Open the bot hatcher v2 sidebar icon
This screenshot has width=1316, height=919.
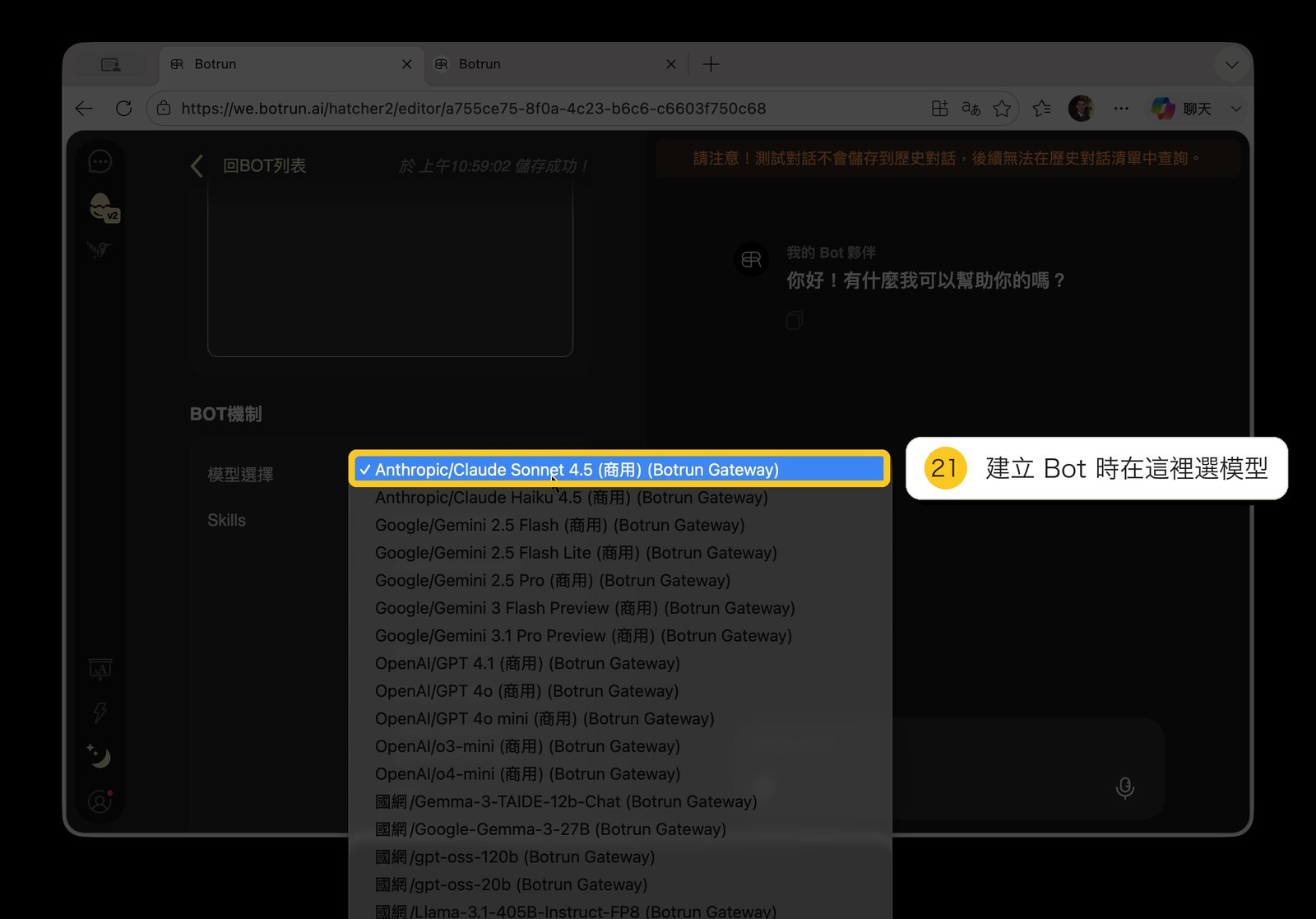click(x=103, y=207)
